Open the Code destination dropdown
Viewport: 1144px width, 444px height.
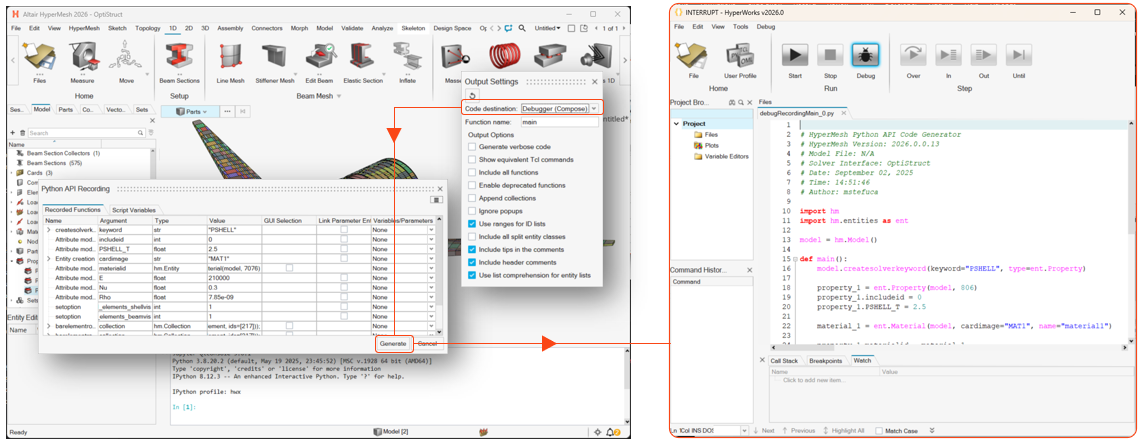click(594, 108)
